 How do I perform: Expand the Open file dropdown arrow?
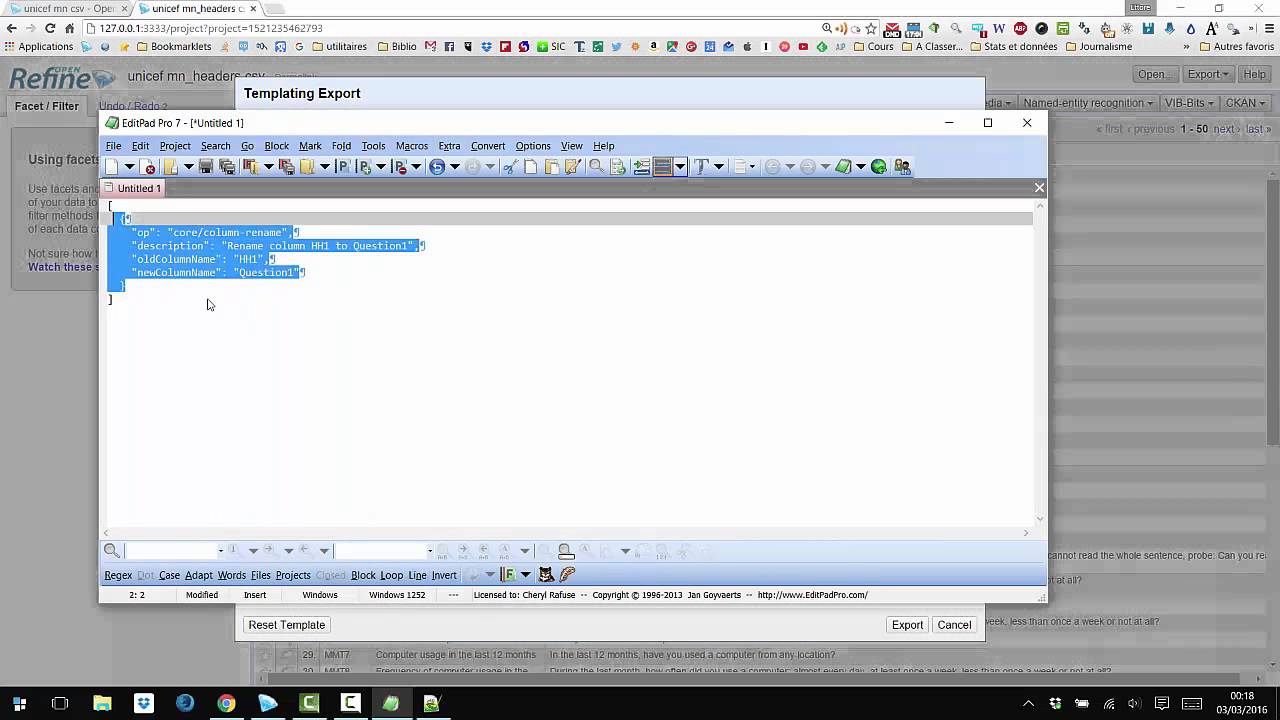coord(189,167)
